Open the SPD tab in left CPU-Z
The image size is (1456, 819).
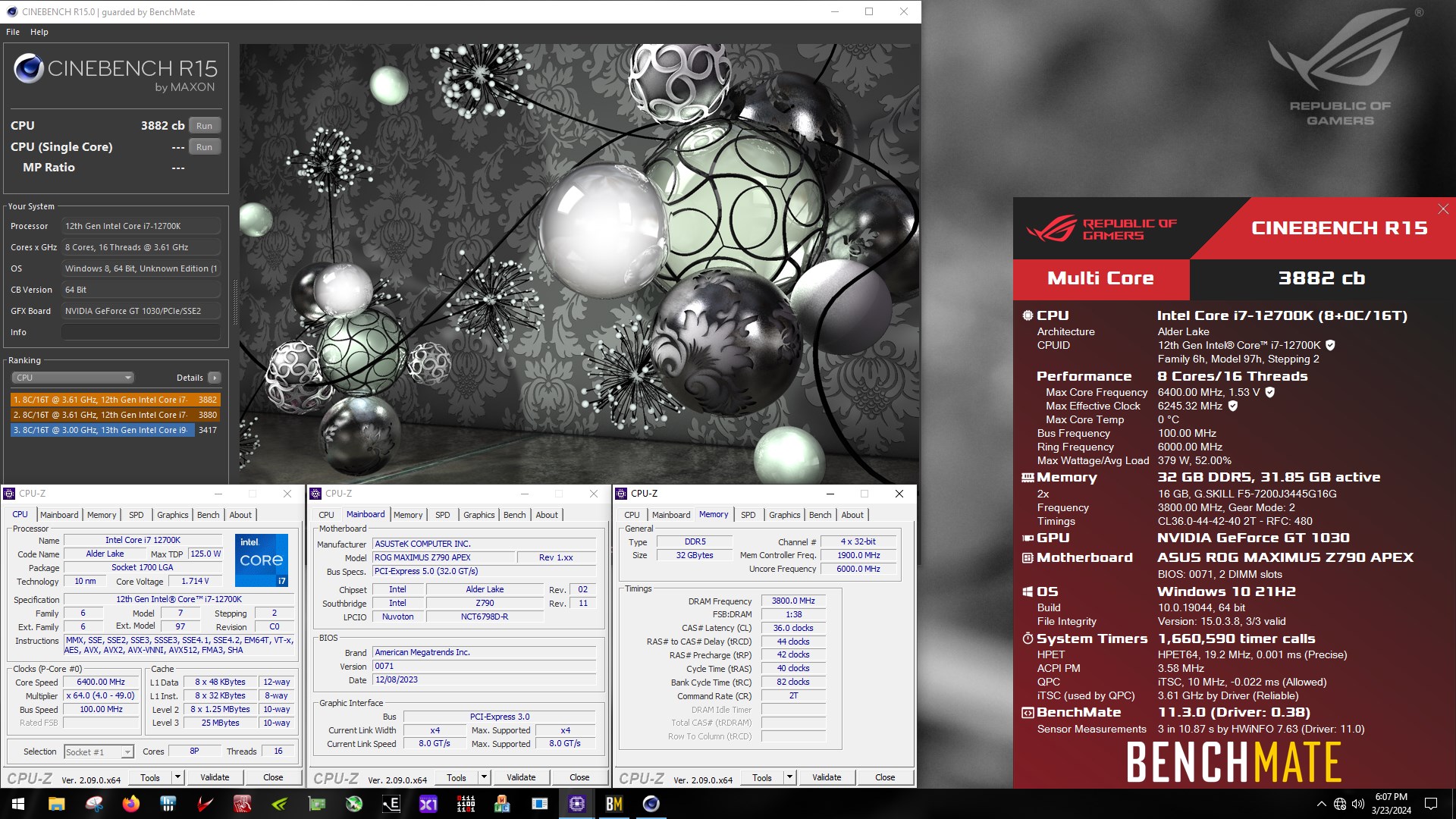[x=136, y=515]
